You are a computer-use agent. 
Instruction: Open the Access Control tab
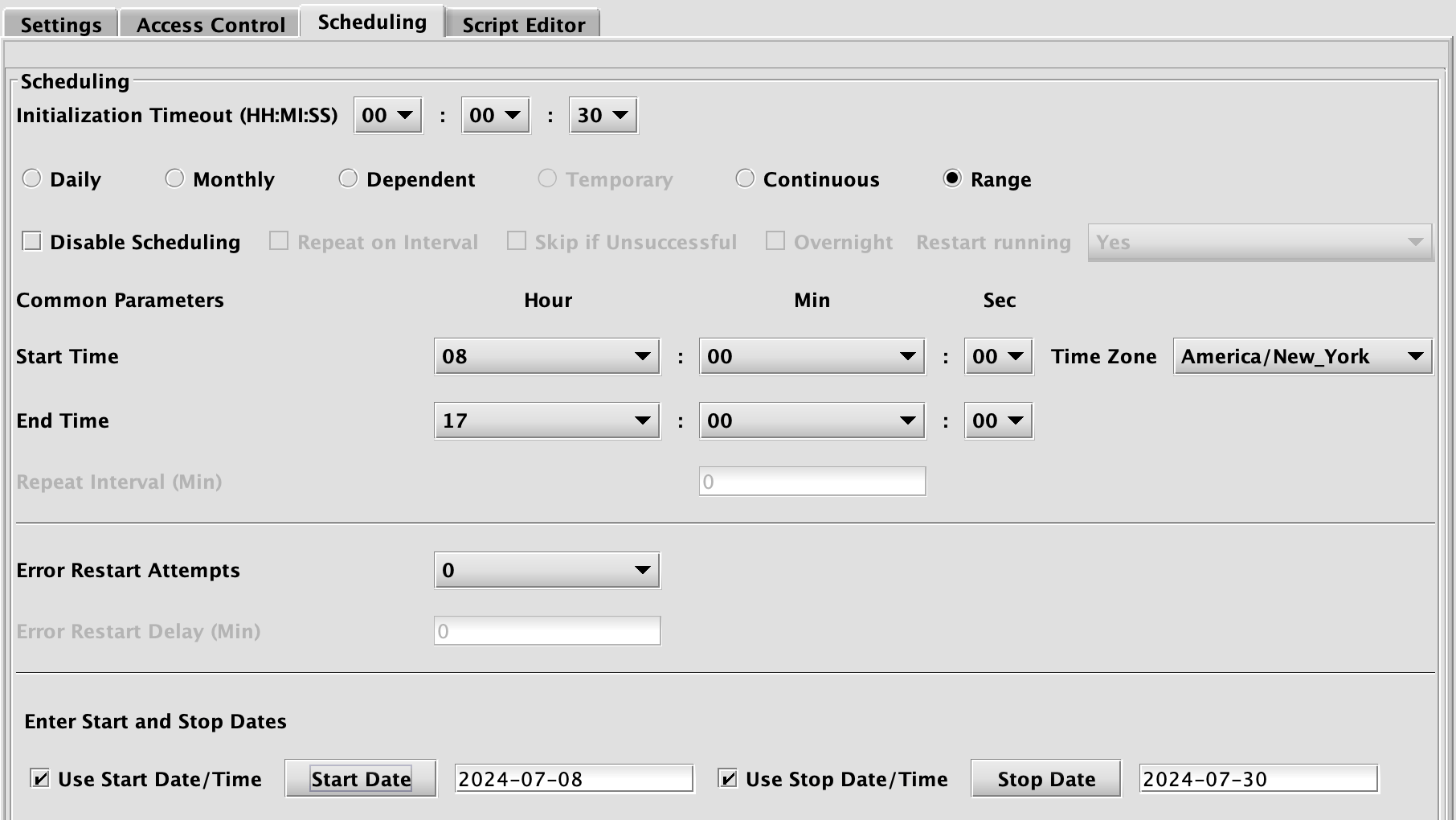pyautogui.click(x=211, y=25)
